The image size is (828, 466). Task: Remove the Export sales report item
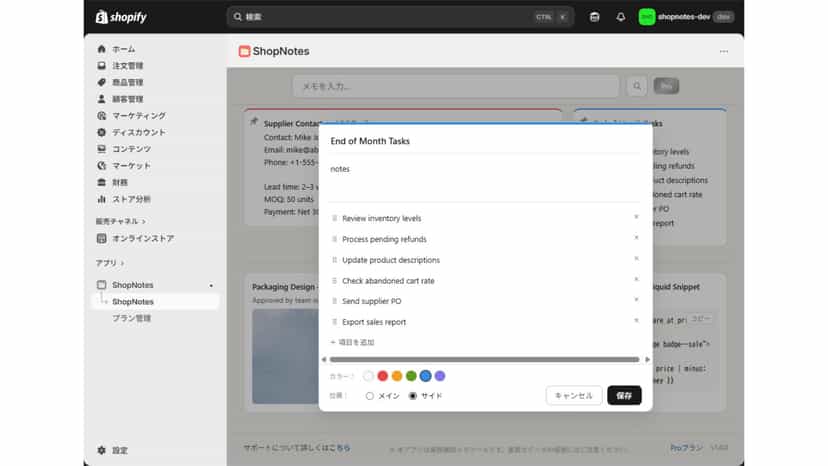coord(636,320)
